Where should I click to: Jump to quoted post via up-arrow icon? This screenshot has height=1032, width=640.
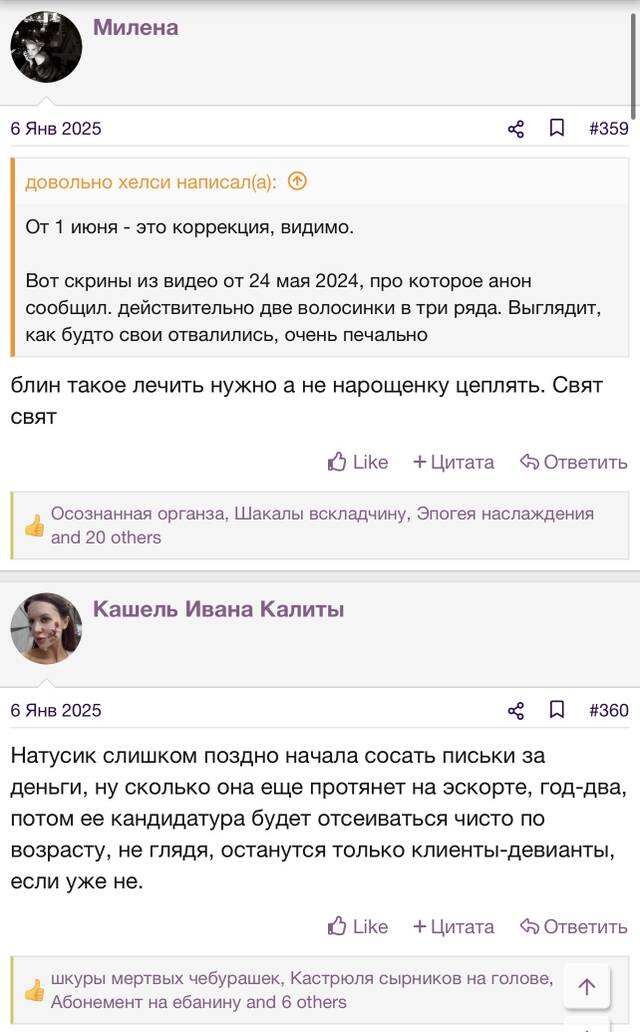298,181
